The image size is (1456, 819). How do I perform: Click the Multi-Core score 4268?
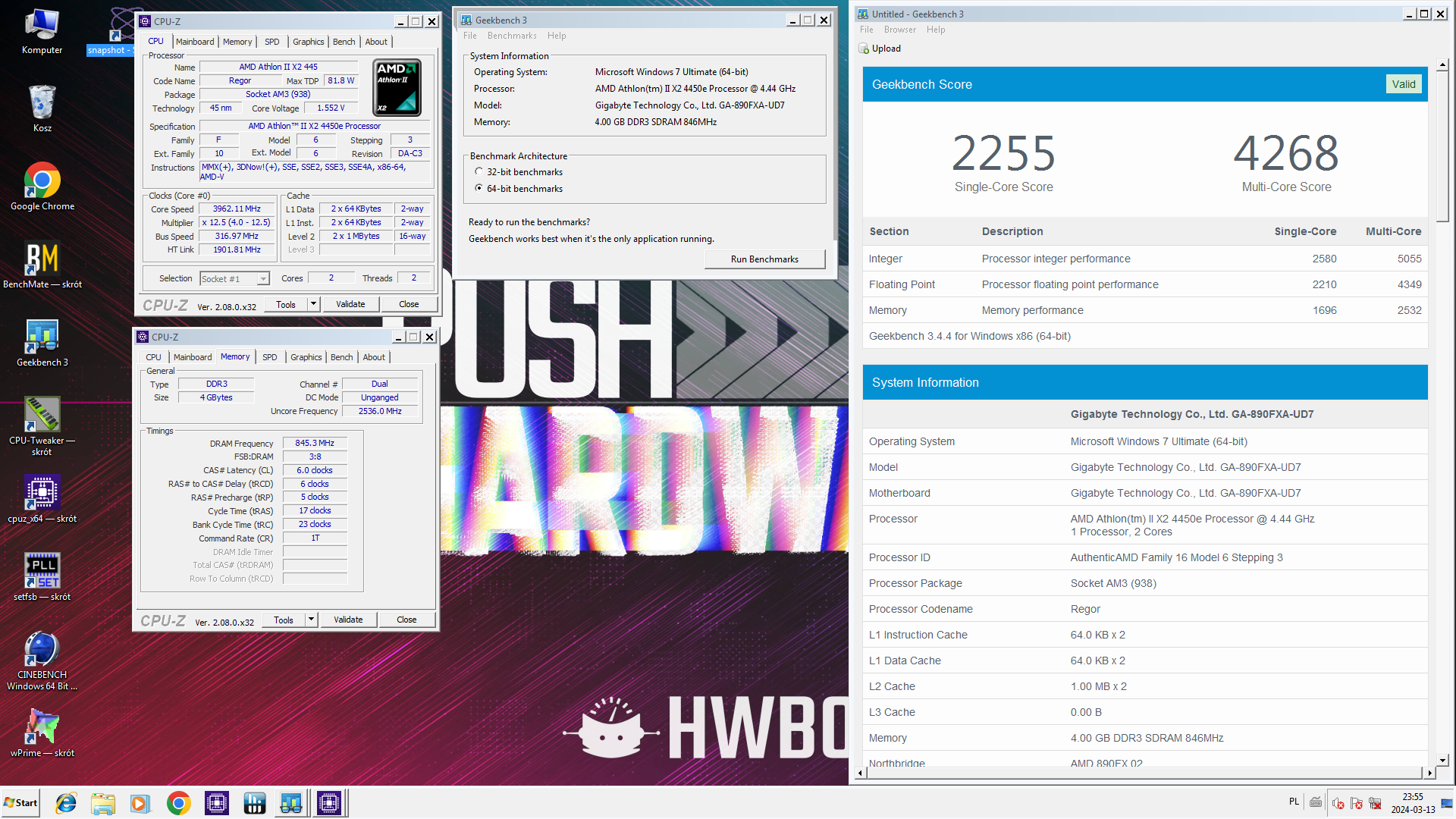(1286, 153)
